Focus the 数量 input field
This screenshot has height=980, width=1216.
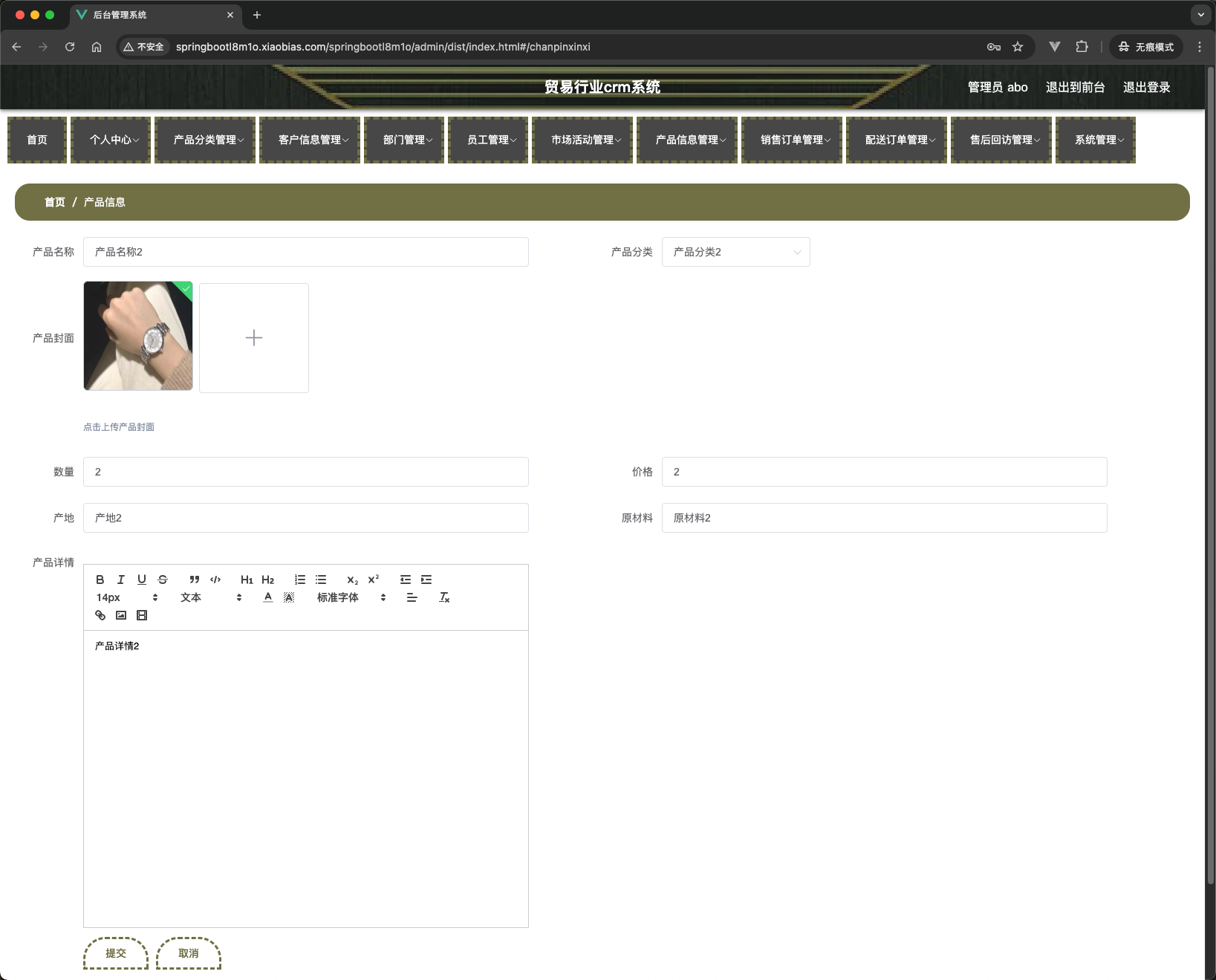[306, 472]
